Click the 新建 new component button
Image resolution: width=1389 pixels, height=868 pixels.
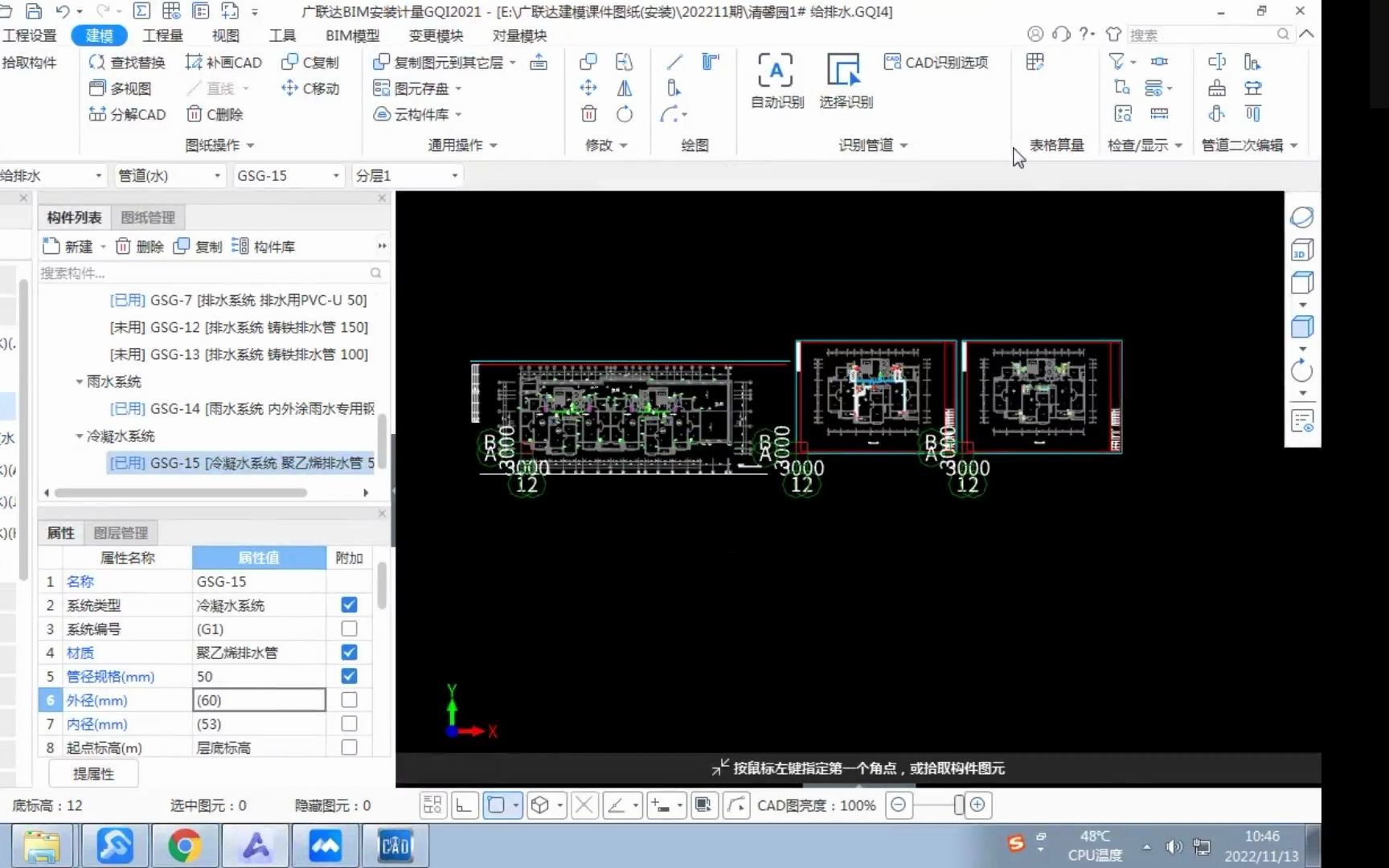point(69,247)
